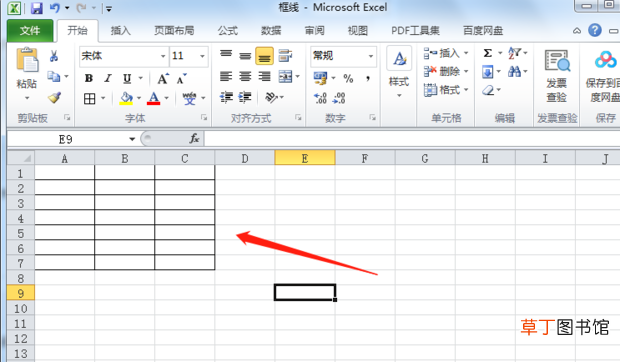The width and height of the screenshot is (620, 362).
Task: Toggle bottom align highlighted button
Action: [x=265, y=56]
